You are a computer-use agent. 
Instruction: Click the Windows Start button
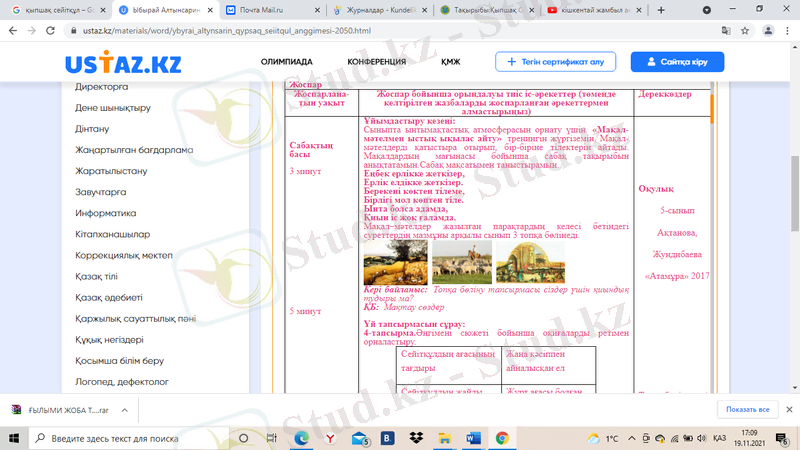(14, 438)
